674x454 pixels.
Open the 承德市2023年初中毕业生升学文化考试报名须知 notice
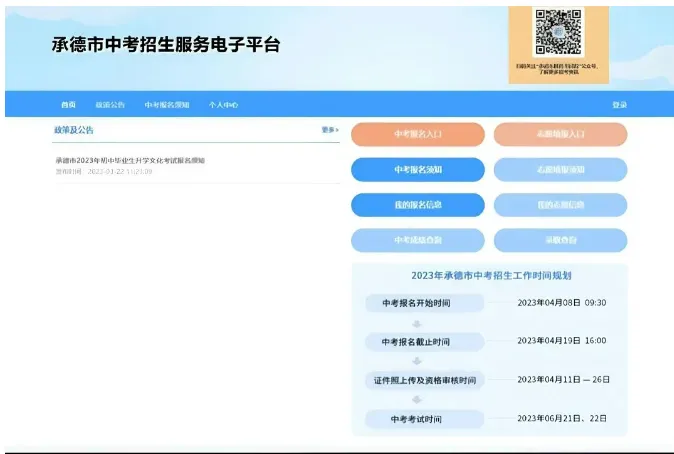pyautogui.click(x=130, y=160)
